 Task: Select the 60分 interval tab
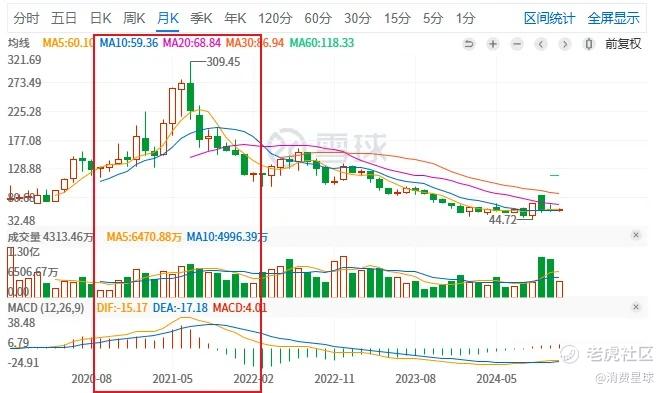pos(318,18)
